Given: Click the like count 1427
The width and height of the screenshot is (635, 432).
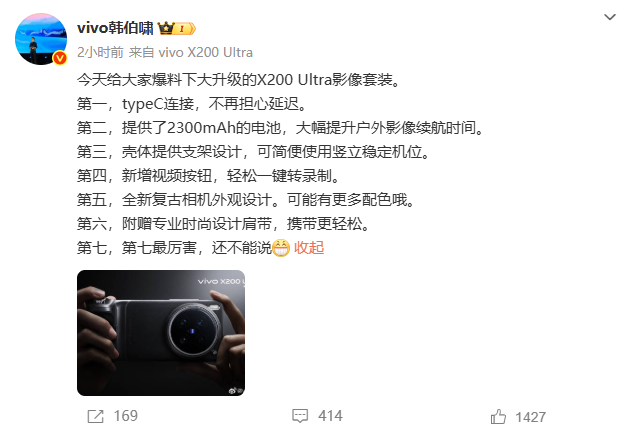Looking at the screenshot, I should pos(531,417).
